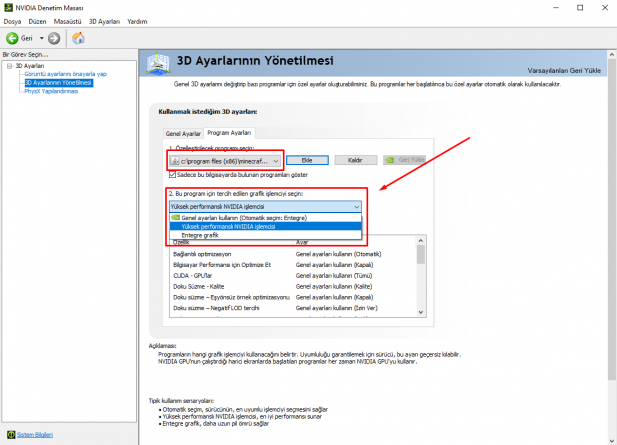Open the Yardım menu

[137, 22]
